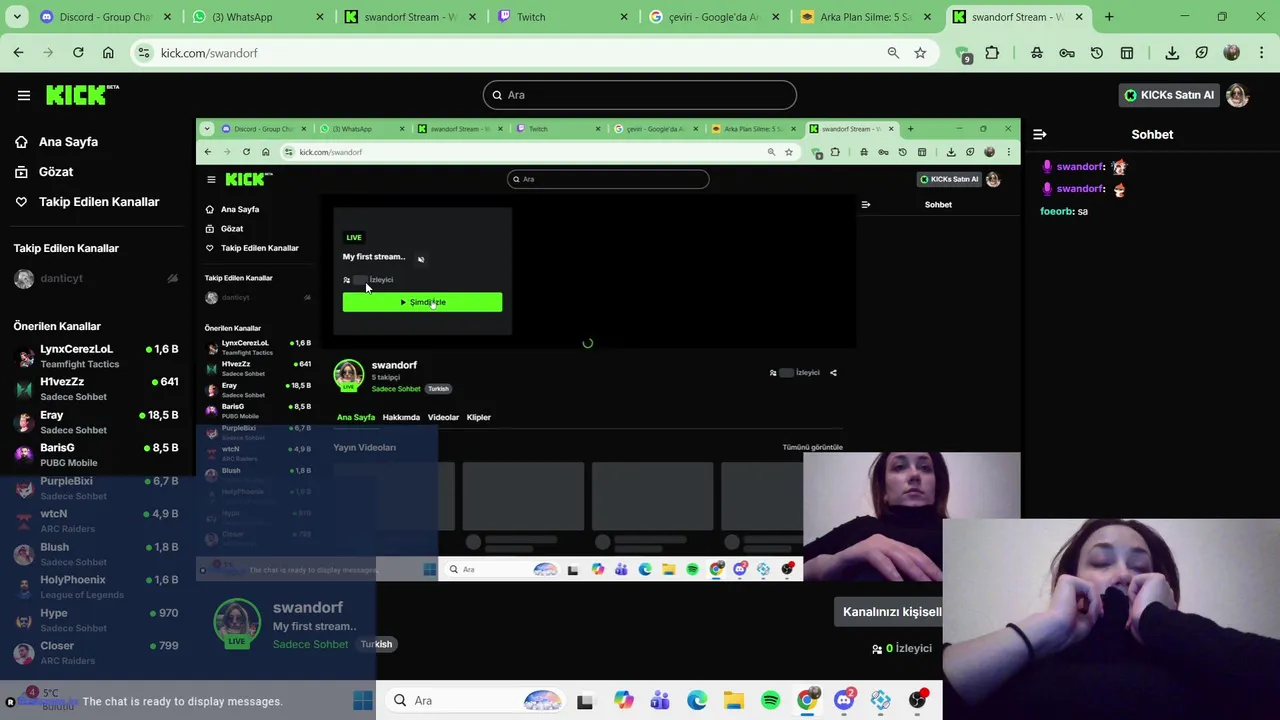Click the KICKs Satın Al button
Viewport: 1280px width, 720px height.
click(1169, 95)
